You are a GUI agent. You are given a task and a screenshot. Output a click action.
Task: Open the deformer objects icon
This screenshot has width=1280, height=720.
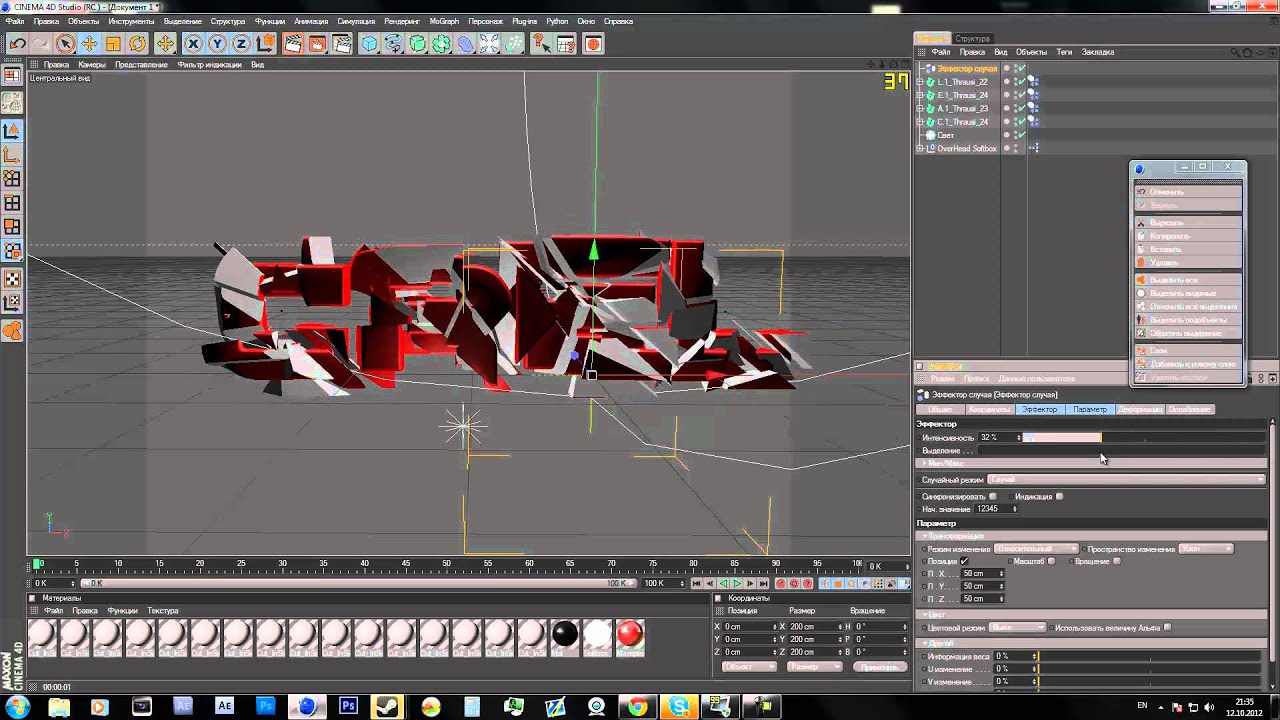(x=465, y=44)
